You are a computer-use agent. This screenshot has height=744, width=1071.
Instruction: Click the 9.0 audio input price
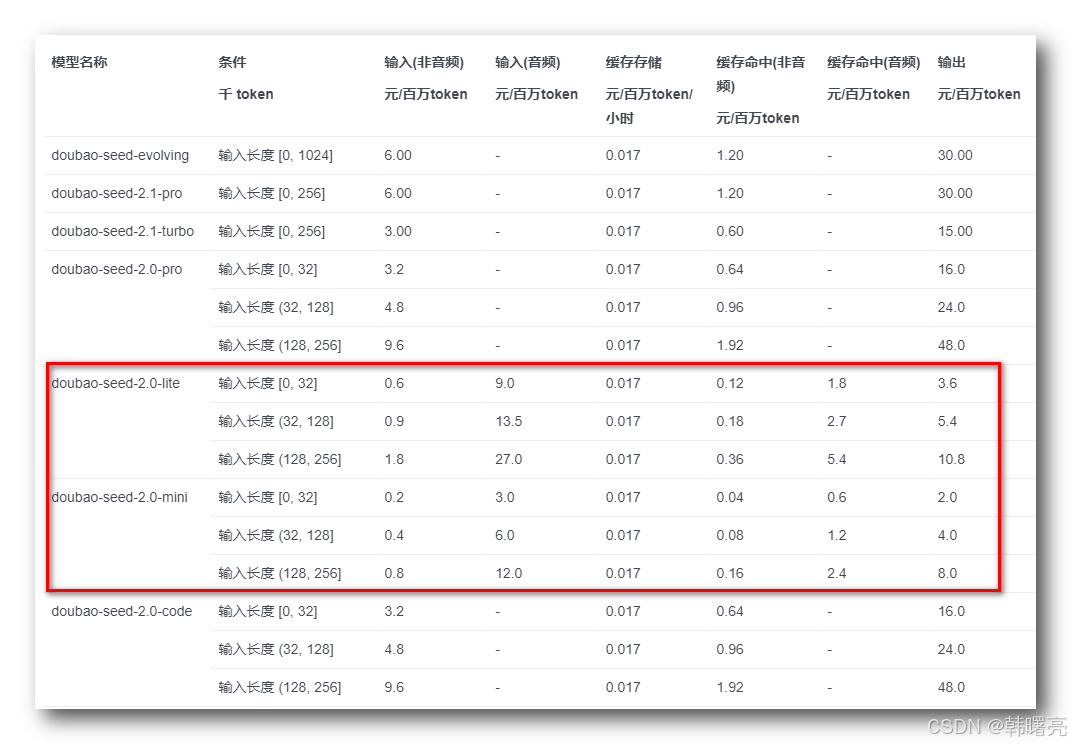point(505,383)
